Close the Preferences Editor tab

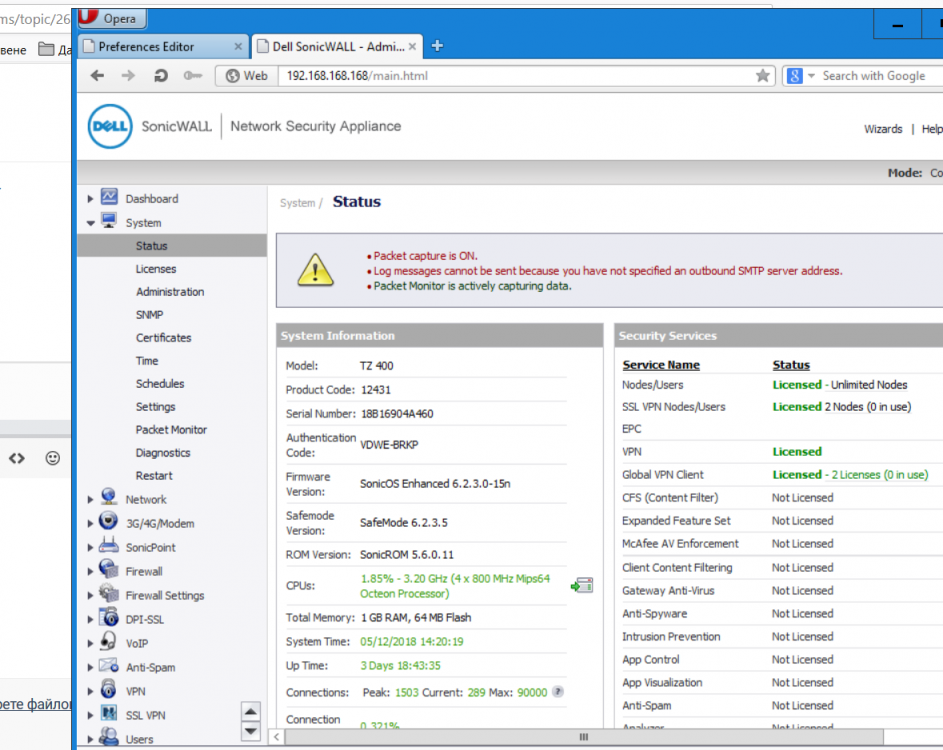point(238,46)
